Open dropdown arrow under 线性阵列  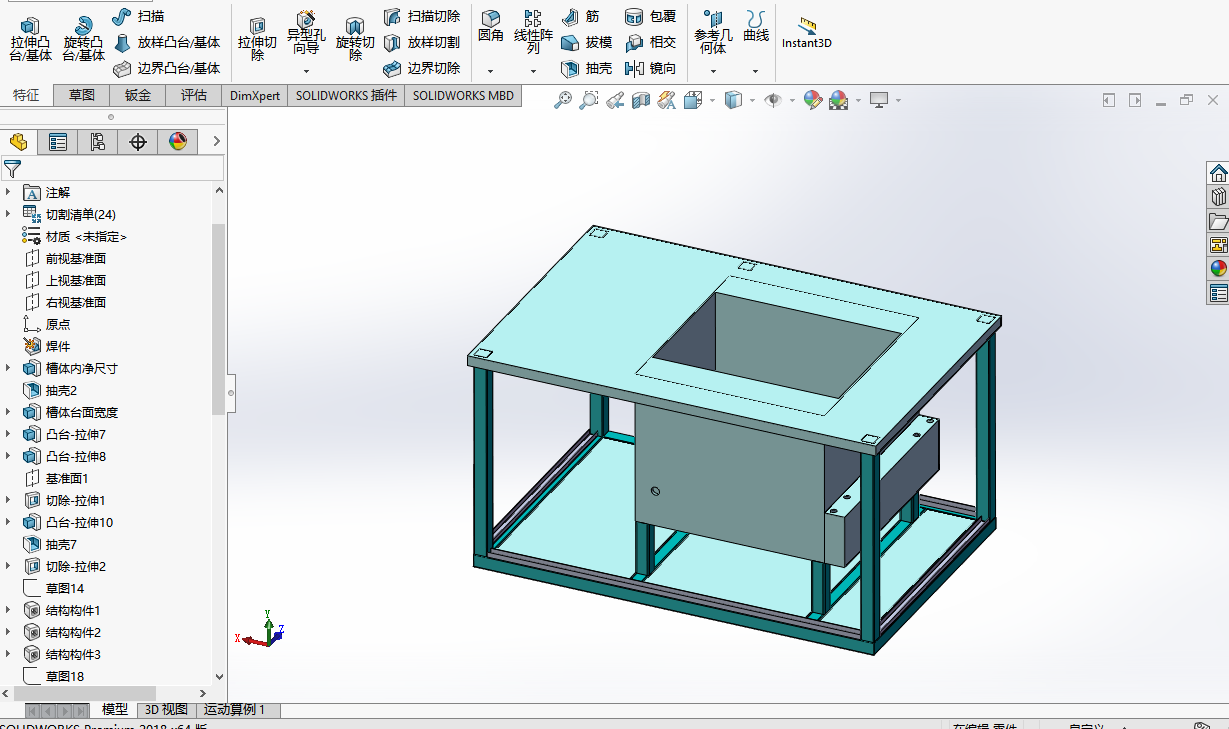[x=533, y=71]
